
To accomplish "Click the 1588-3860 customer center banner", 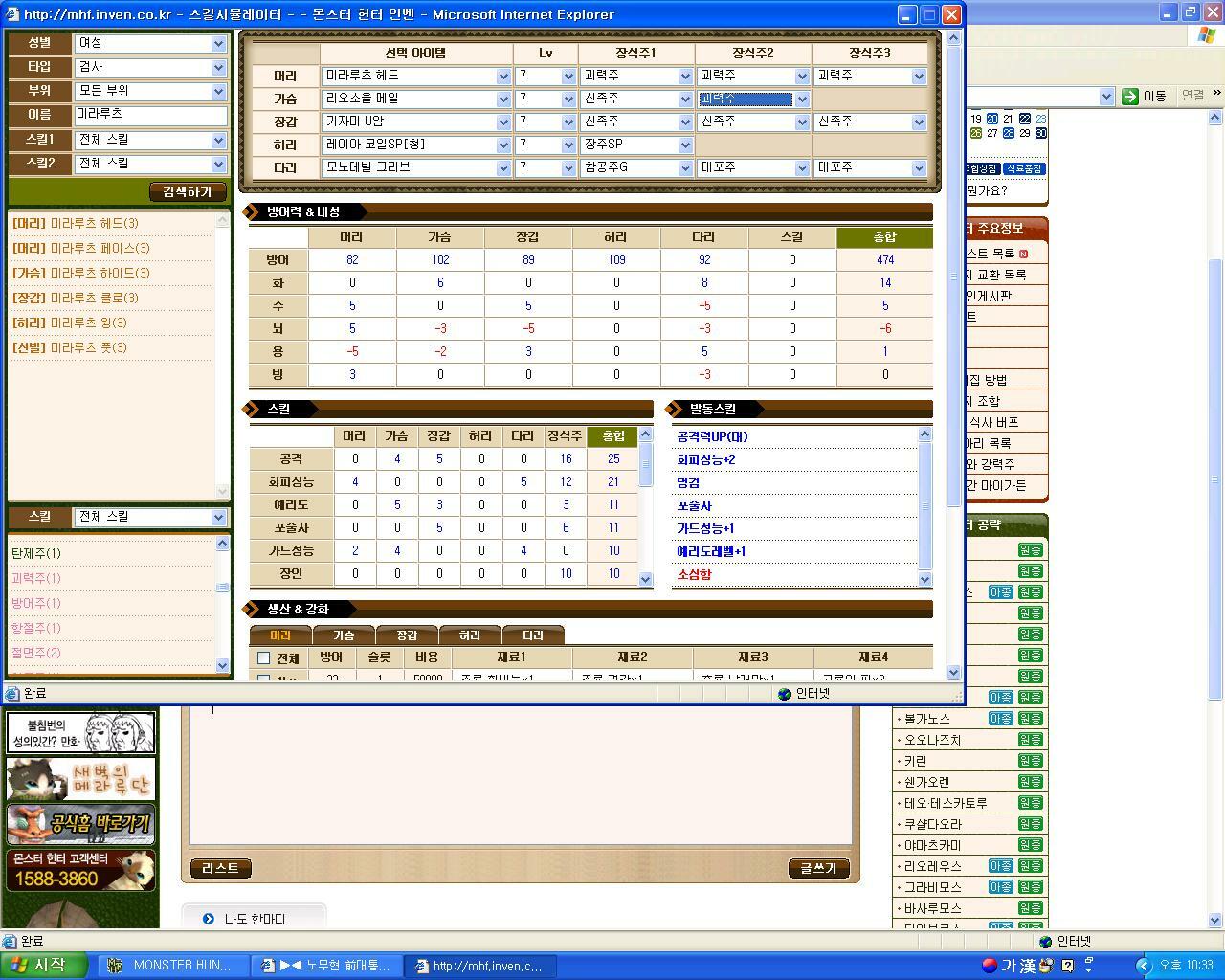I will click(80, 870).
